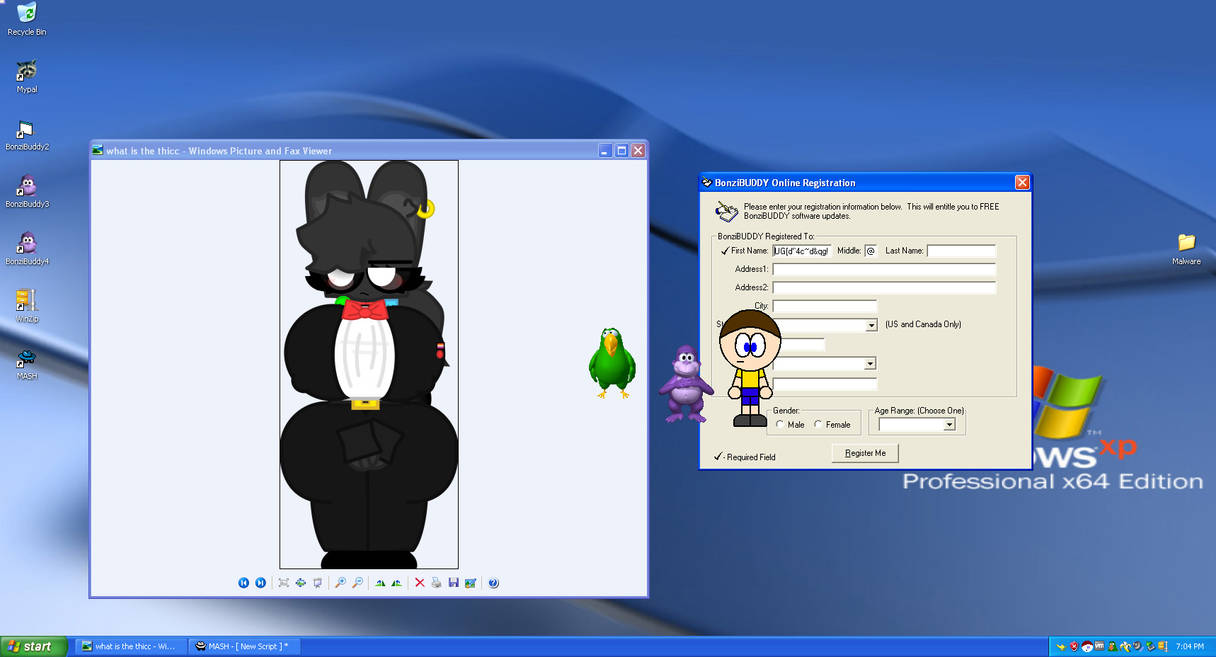The height and width of the screenshot is (657, 1216).
Task: Close the BonziBUDDY Online Registration dialog
Action: [x=1022, y=183]
